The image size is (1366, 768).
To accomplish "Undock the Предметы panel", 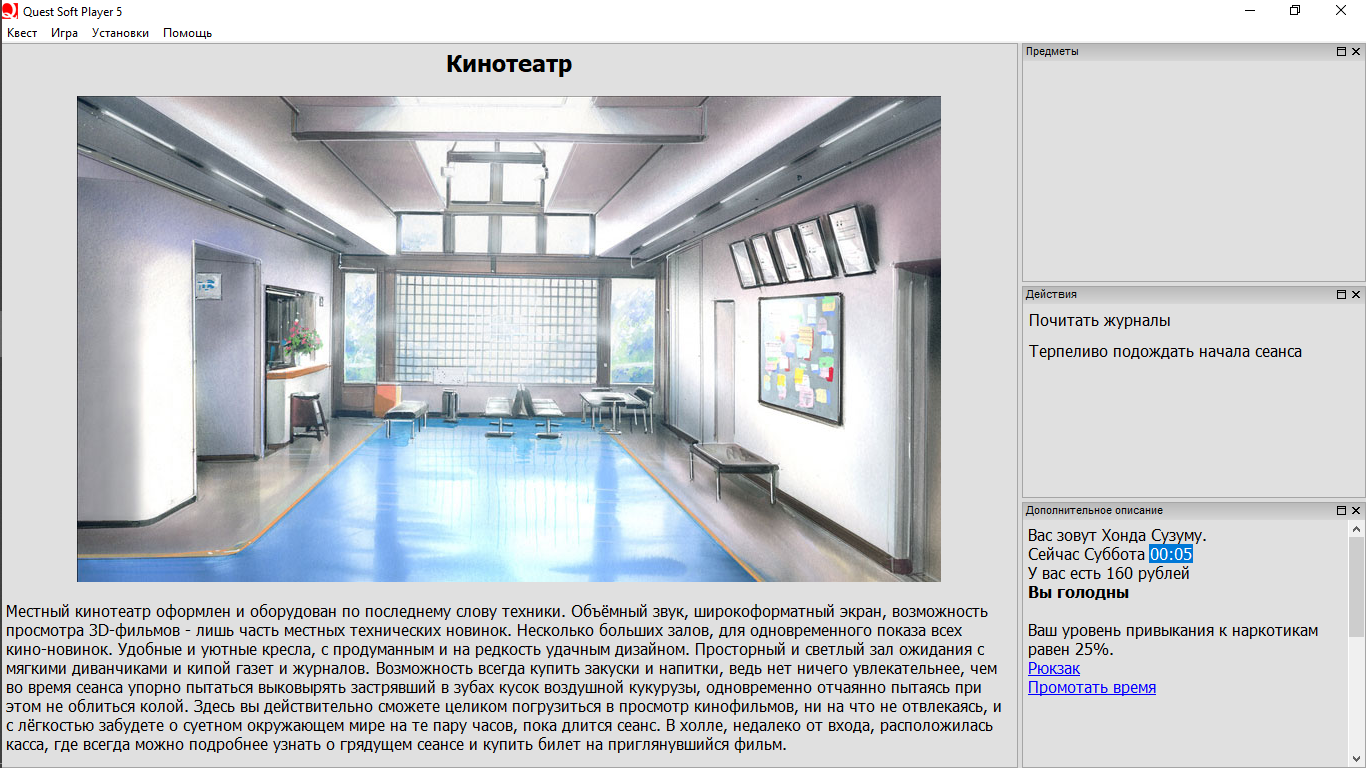I will 1342,51.
